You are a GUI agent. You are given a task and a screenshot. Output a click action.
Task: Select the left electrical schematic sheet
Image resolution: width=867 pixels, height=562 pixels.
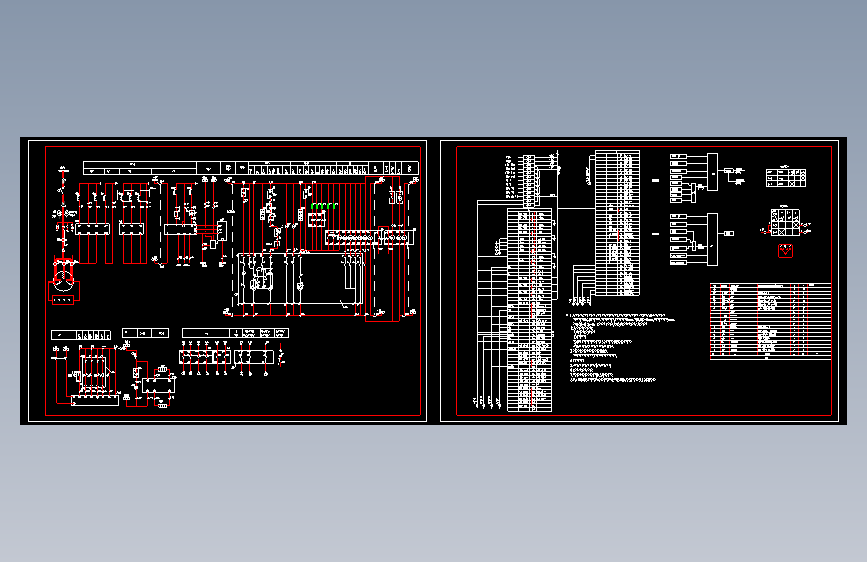227,281
